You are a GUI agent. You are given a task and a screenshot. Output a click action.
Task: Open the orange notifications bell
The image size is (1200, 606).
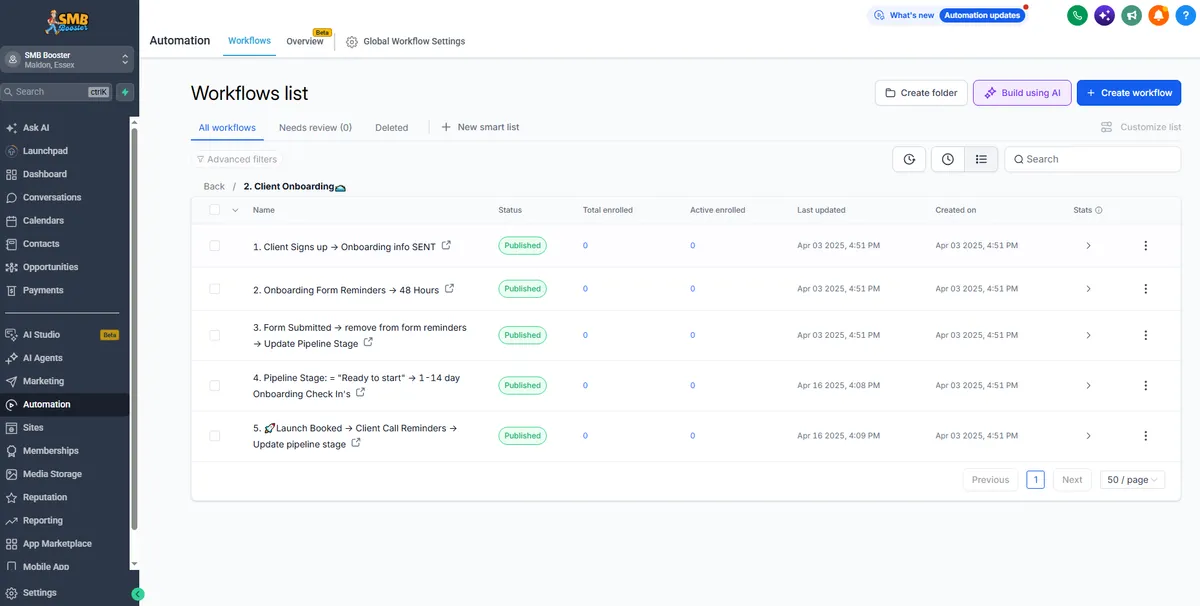(1158, 15)
